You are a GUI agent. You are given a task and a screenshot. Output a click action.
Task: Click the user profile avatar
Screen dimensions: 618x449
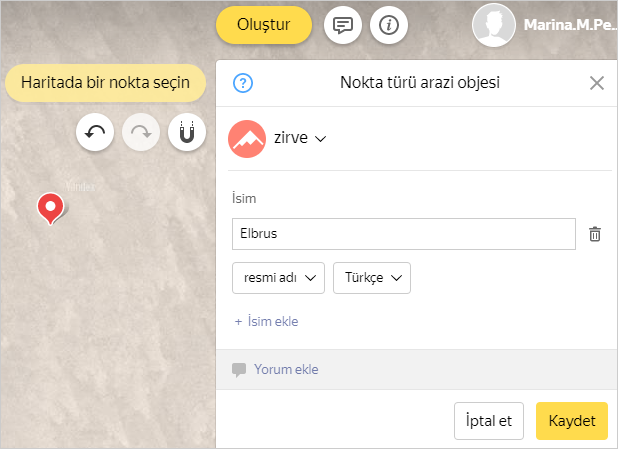(x=494, y=25)
